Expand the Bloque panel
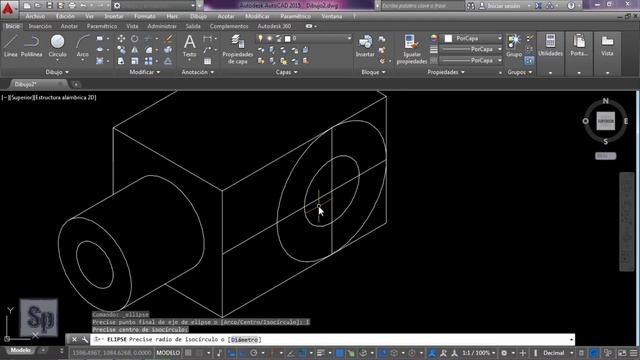Screen dimensions: 640x360 coord(373,72)
